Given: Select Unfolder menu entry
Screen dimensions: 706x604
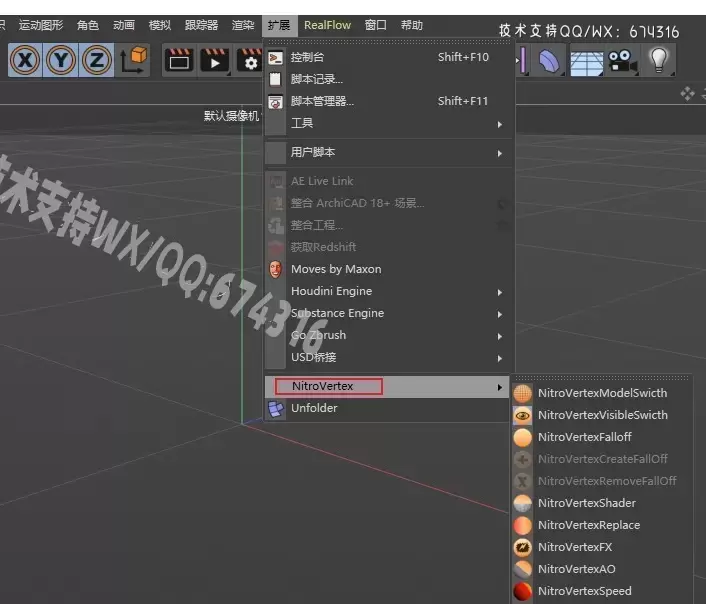Looking at the screenshot, I should point(387,409).
